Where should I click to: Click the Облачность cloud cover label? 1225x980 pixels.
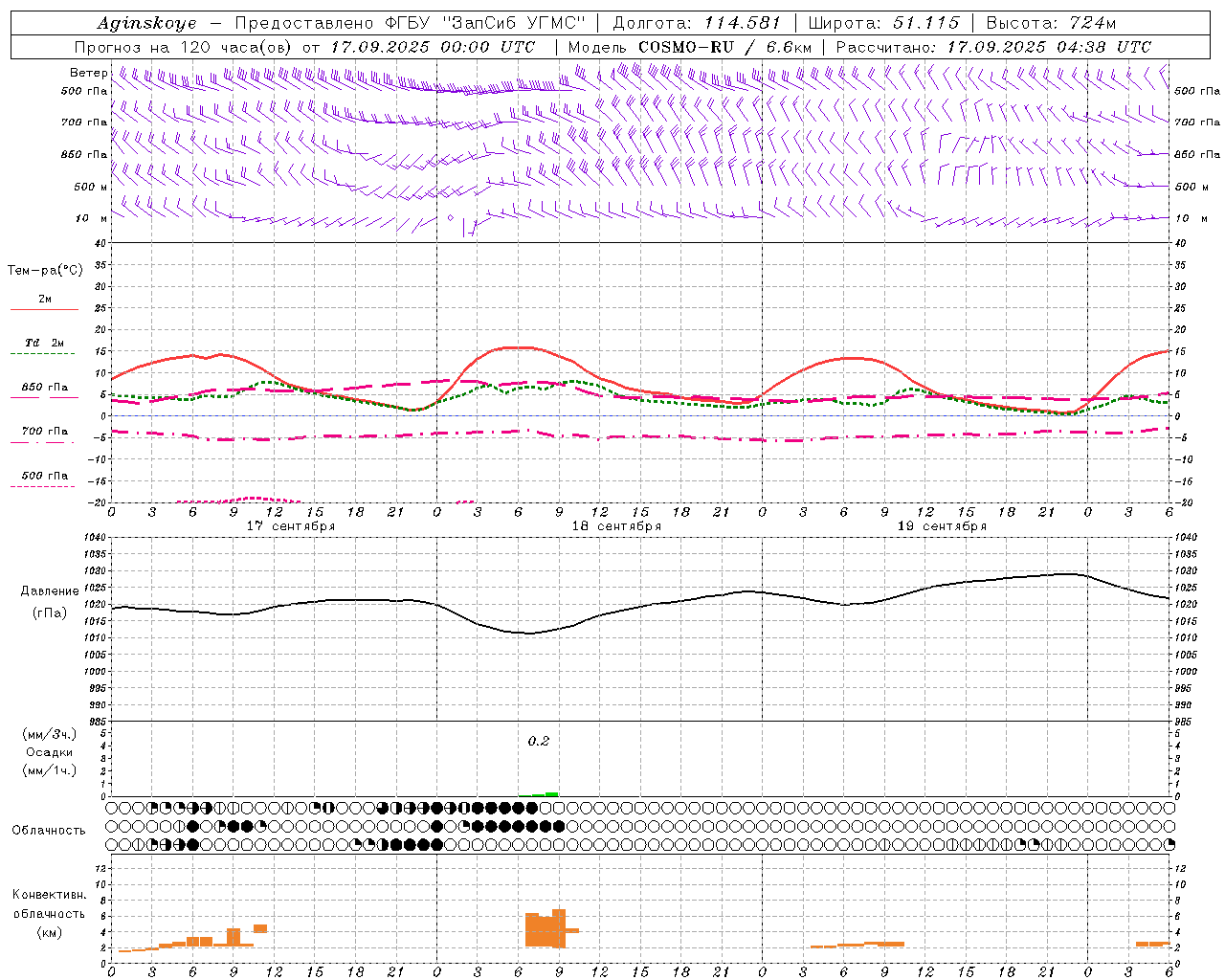click(x=49, y=831)
